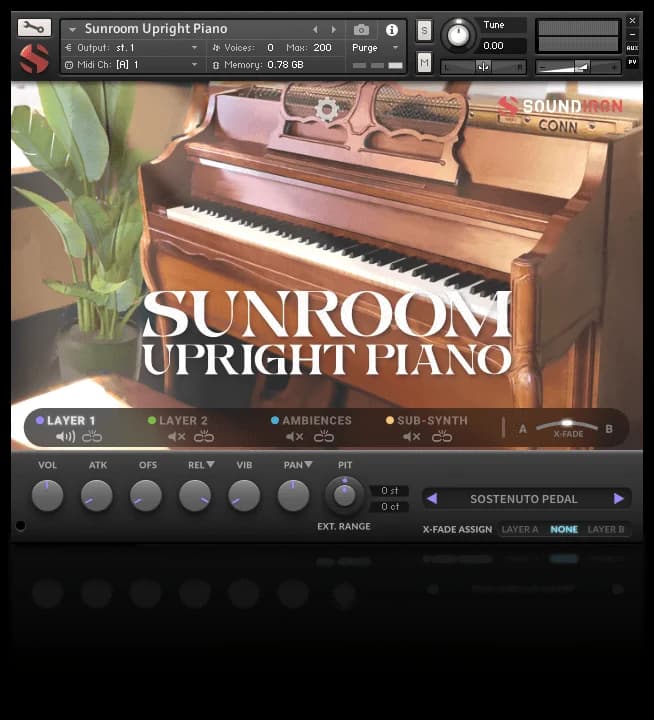The height and width of the screenshot is (720, 654).
Task: Go to the next instrument with the right arrow
Action: pyautogui.click(x=334, y=29)
